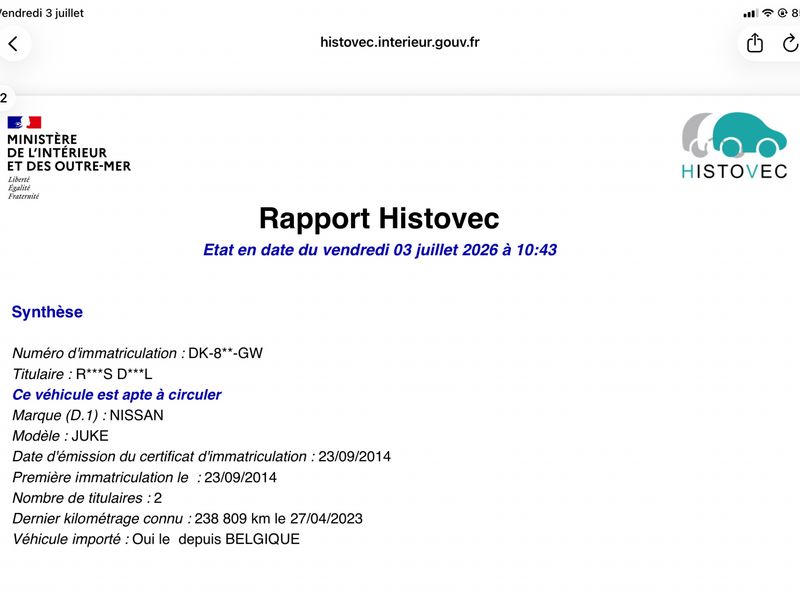The width and height of the screenshot is (800, 600).
Task: Click the Synthèse section heading
Action: 47,312
